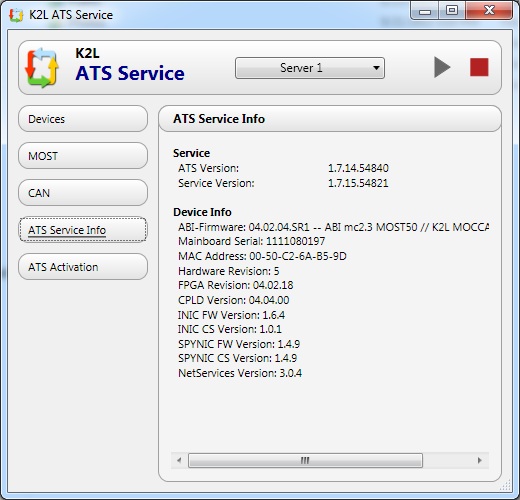Start the service with the play button
The image size is (520, 500).
442,67
